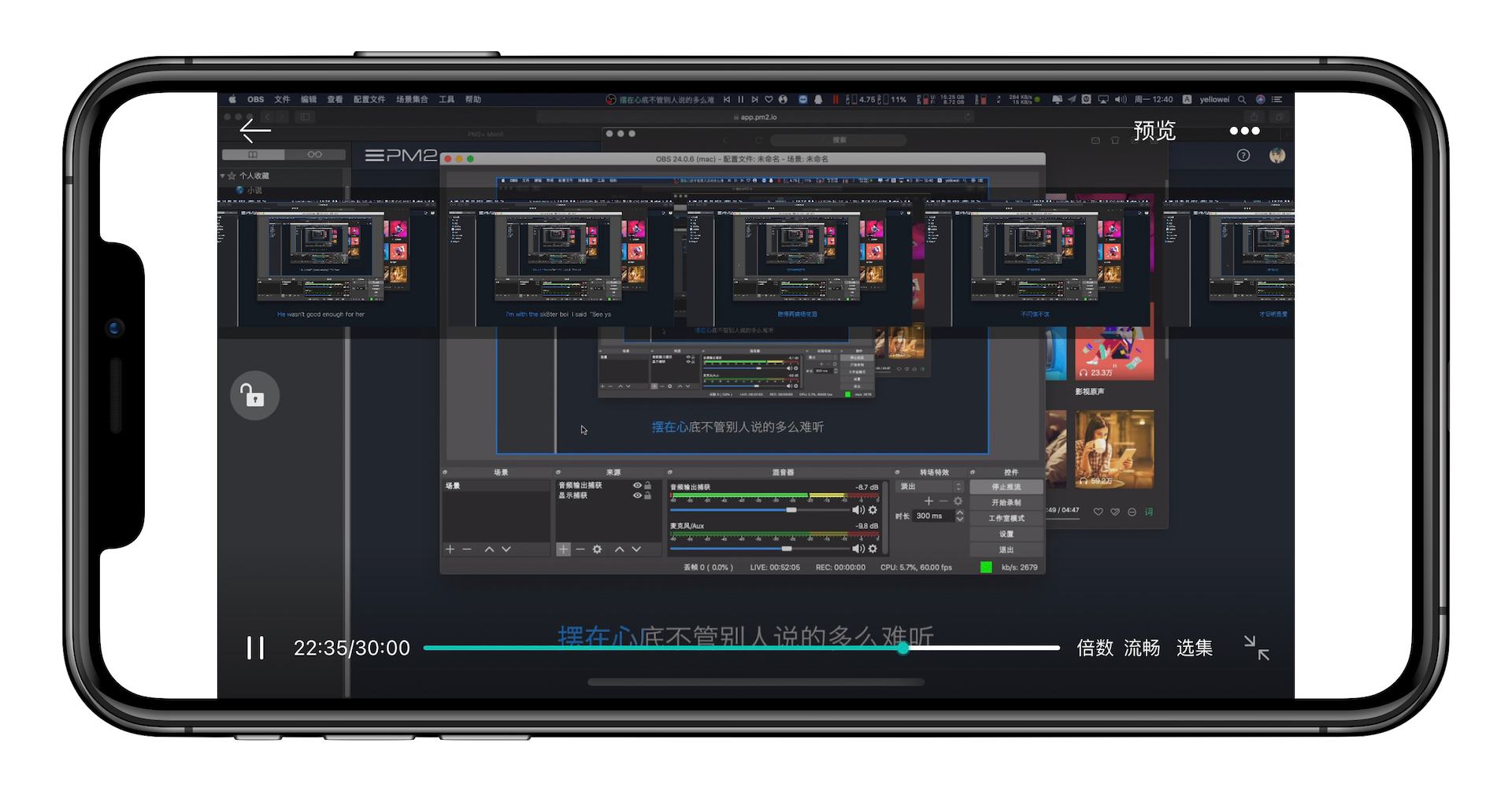Open the 文件 menu
The height and width of the screenshot is (791, 1512).
282,99
